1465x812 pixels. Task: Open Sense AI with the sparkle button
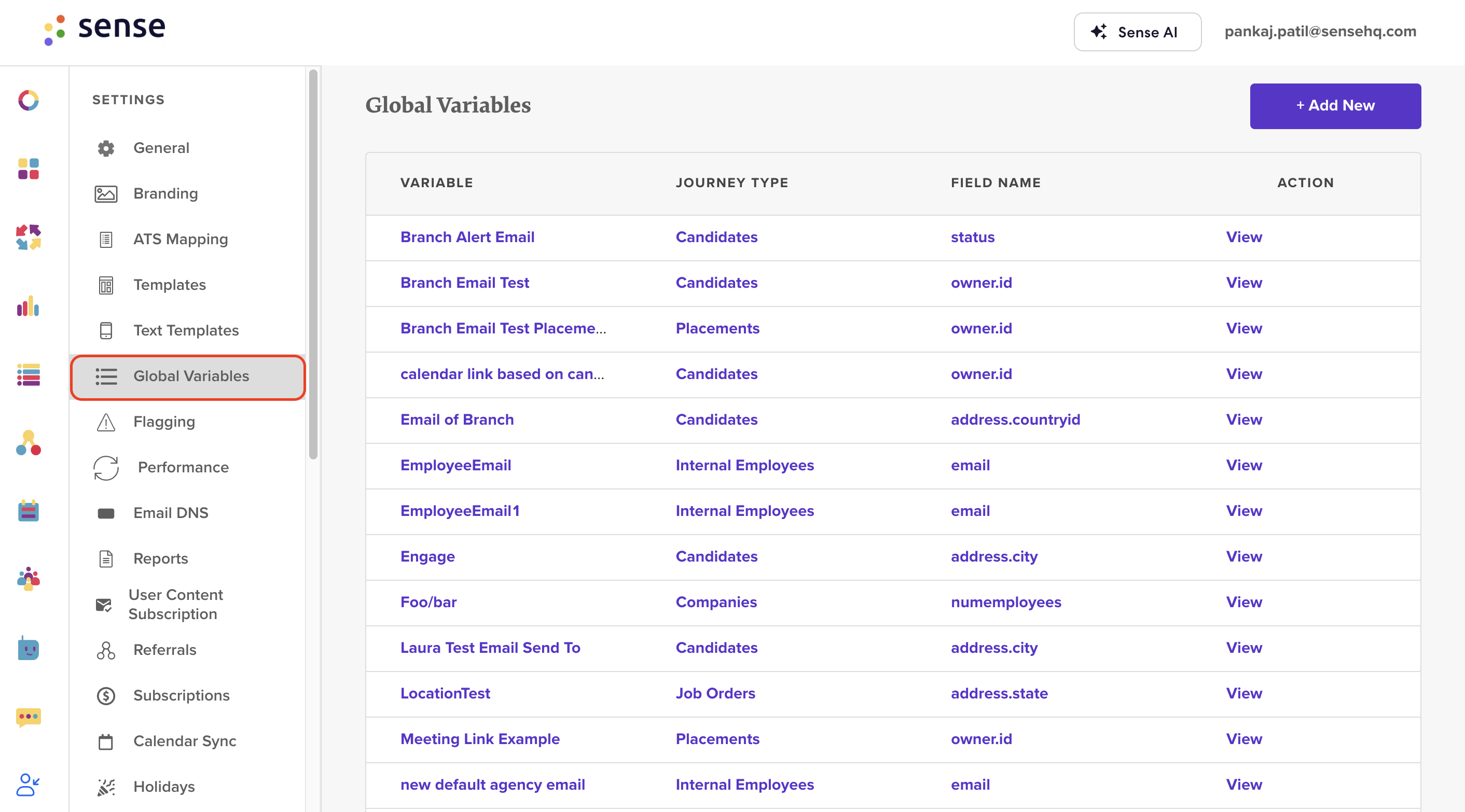click(x=1137, y=32)
